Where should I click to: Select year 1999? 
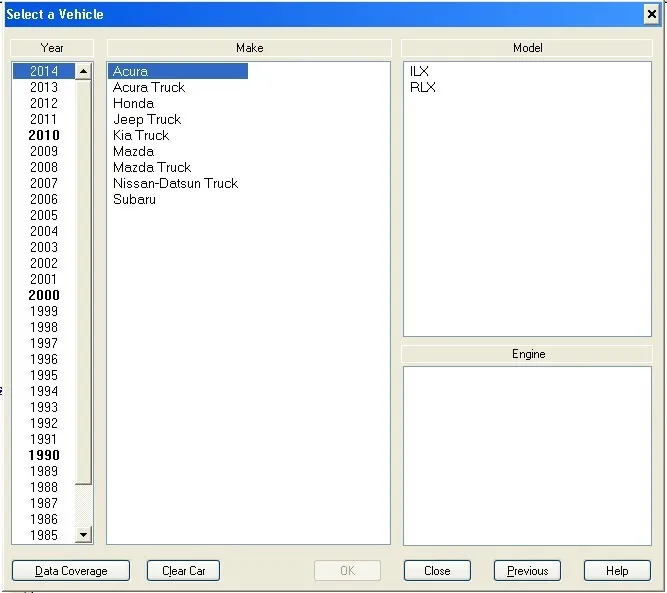coord(44,311)
